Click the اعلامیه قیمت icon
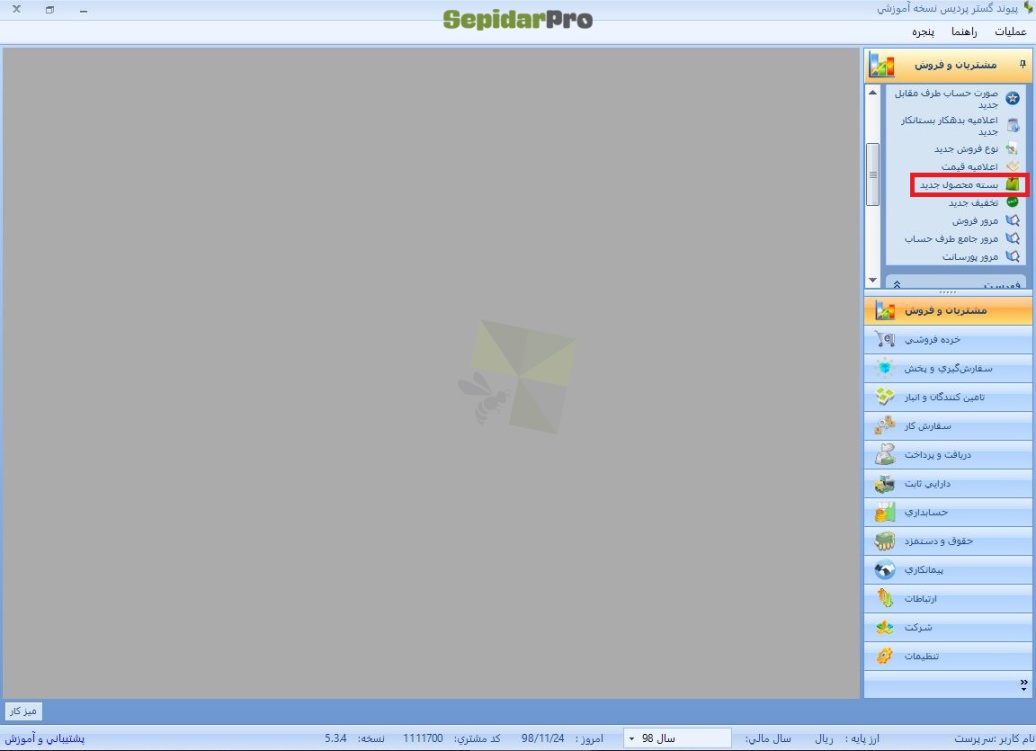Image resolution: width=1036 pixels, height=751 pixels. [1012, 166]
